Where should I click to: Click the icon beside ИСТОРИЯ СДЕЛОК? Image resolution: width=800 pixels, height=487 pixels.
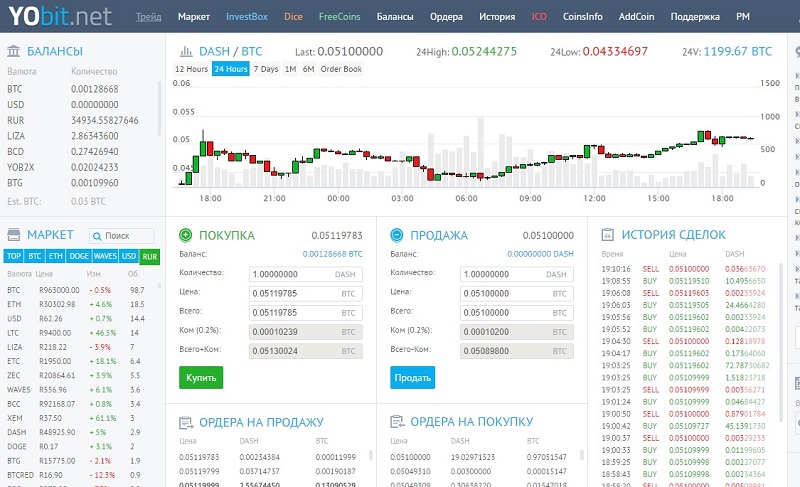tap(608, 235)
